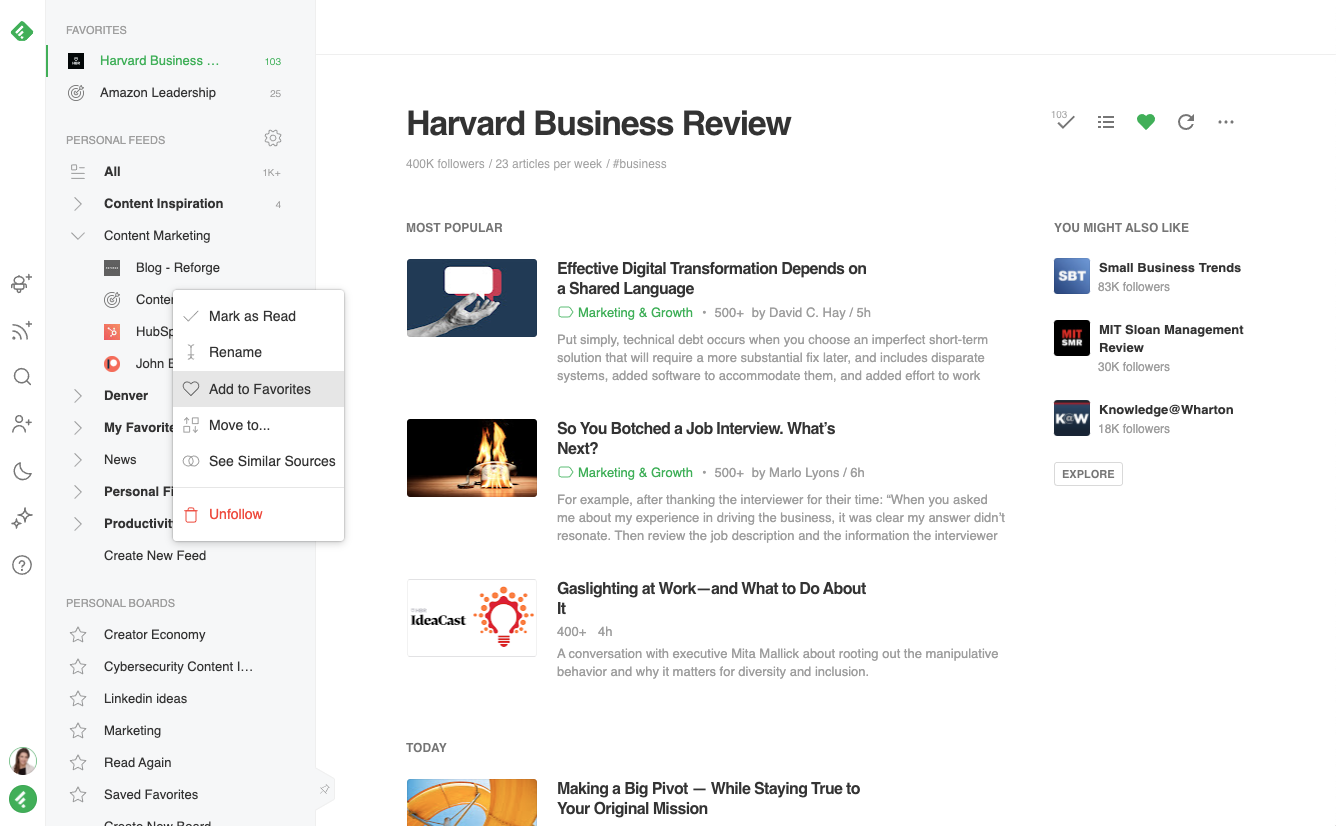
Task: Refresh the Harvard Business Review feed
Action: 1186,122
